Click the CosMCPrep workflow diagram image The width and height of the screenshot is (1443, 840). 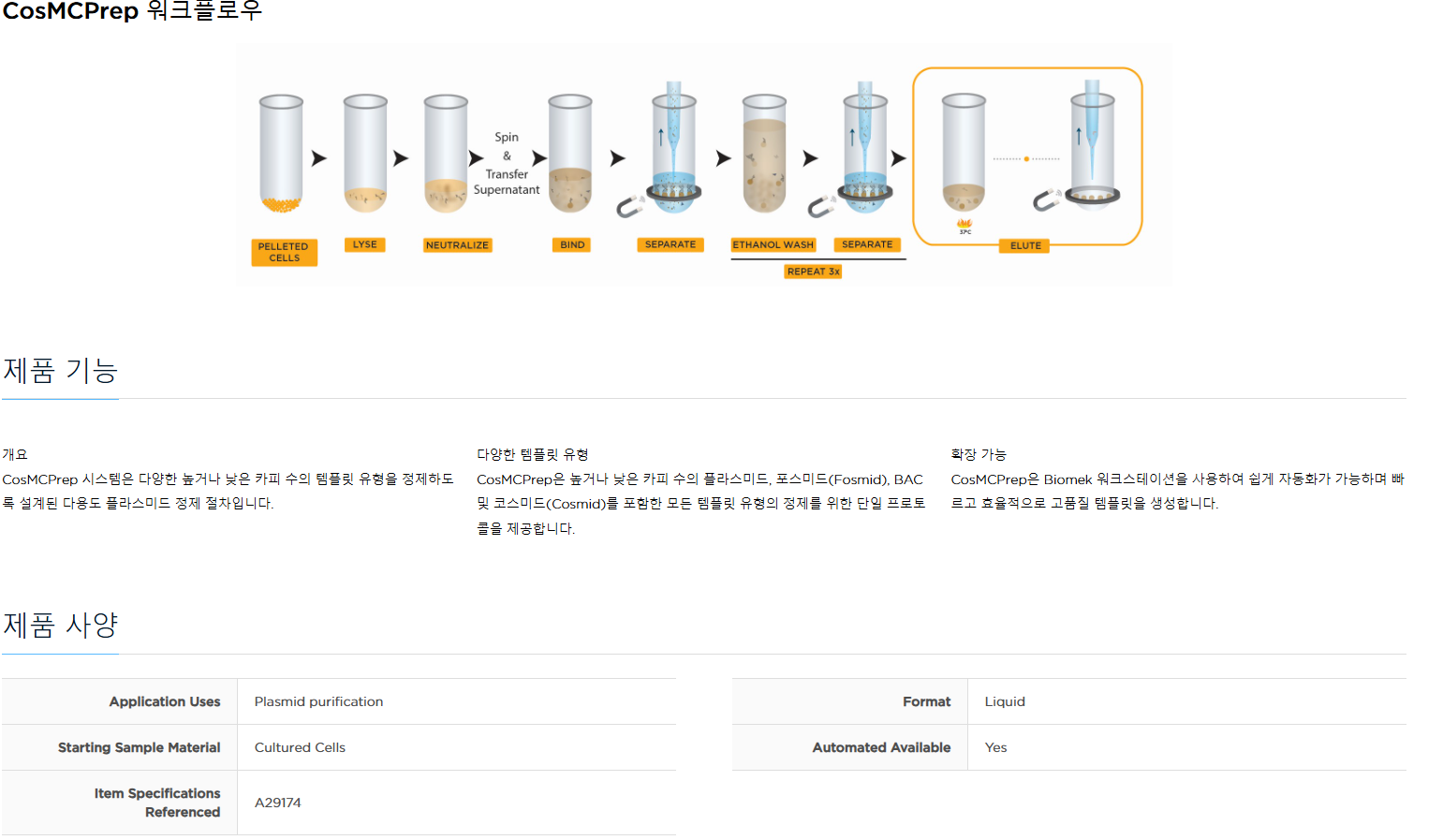click(x=703, y=164)
